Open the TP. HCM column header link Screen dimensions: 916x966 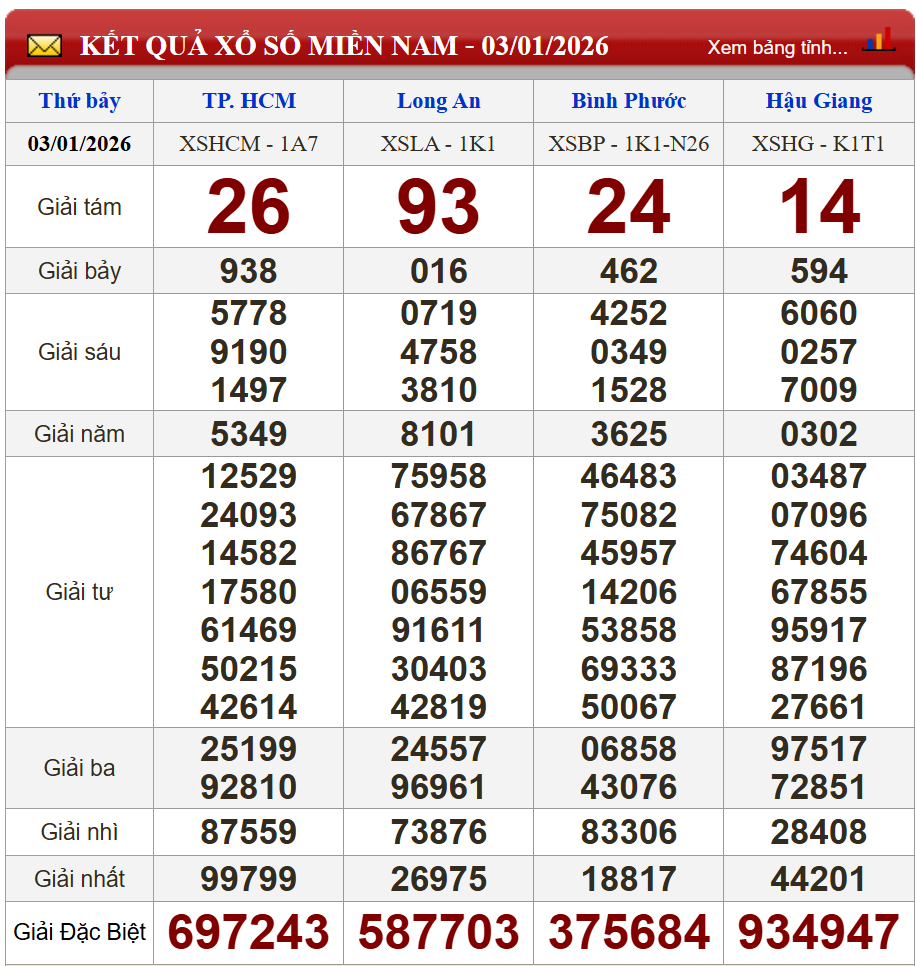point(249,101)
